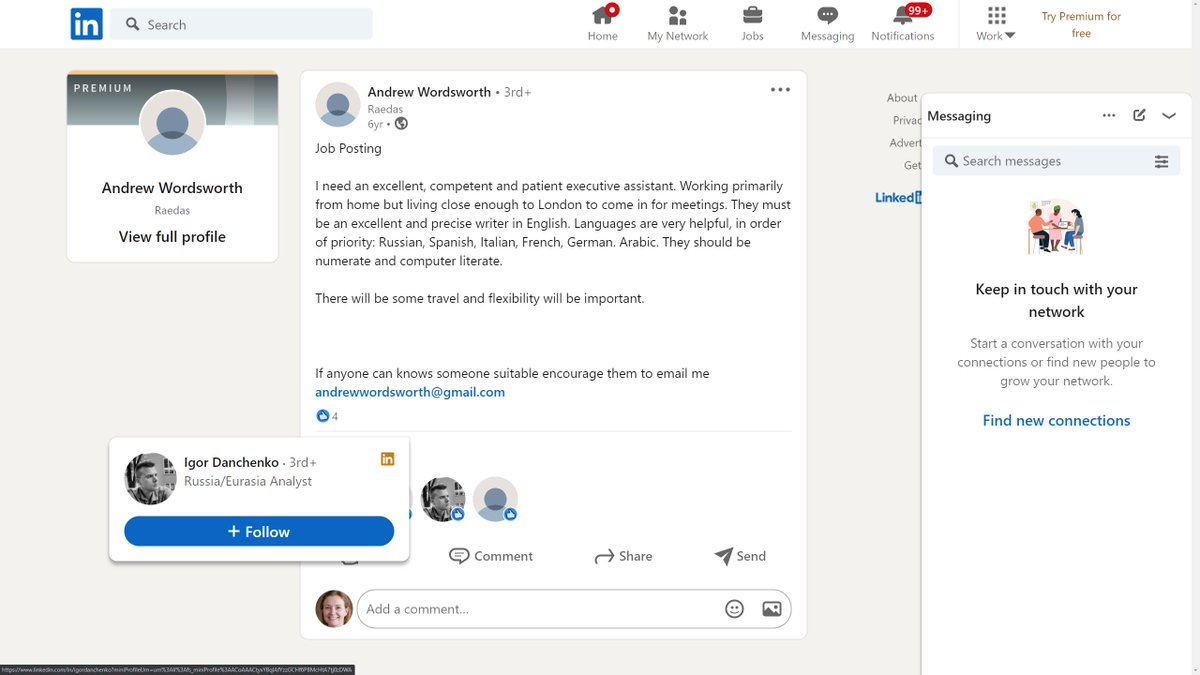The height and width of the screenshot is (675, 1200).
Task: Open Messaging panel three-dot options
Action: 1109,116
